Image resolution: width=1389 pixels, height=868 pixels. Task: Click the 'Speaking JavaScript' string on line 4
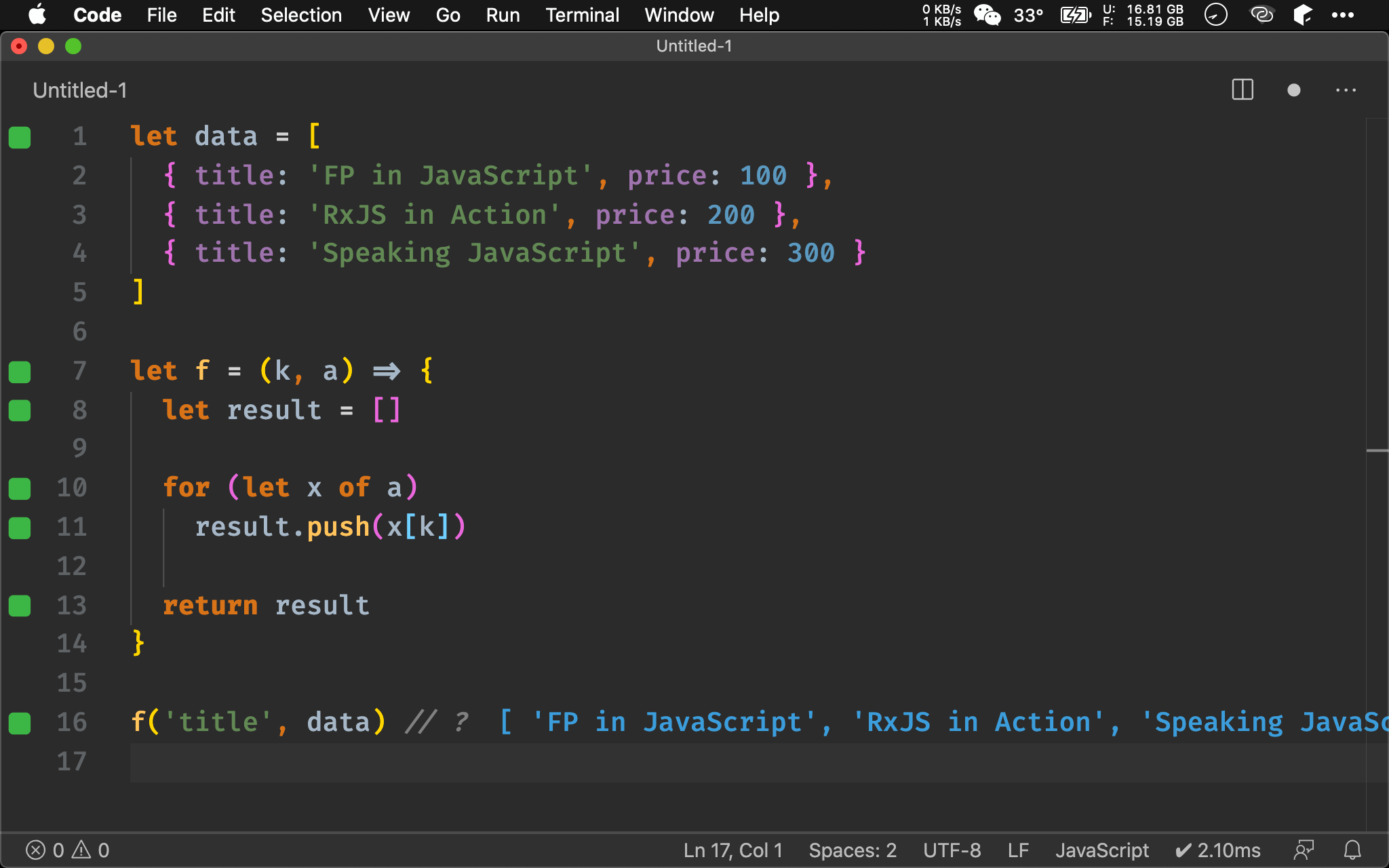coord(475,254)
